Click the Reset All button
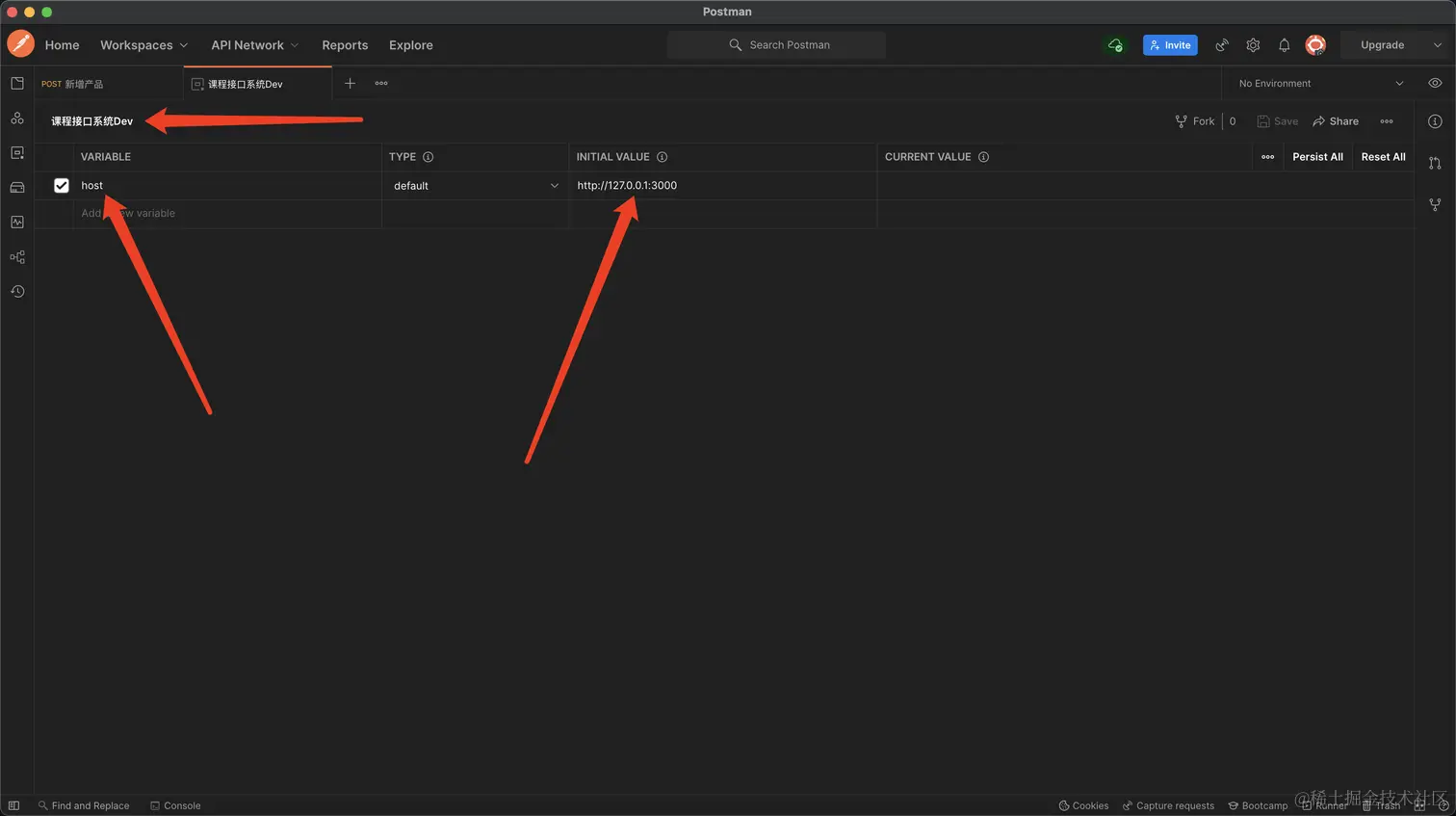 (1383, 157)
